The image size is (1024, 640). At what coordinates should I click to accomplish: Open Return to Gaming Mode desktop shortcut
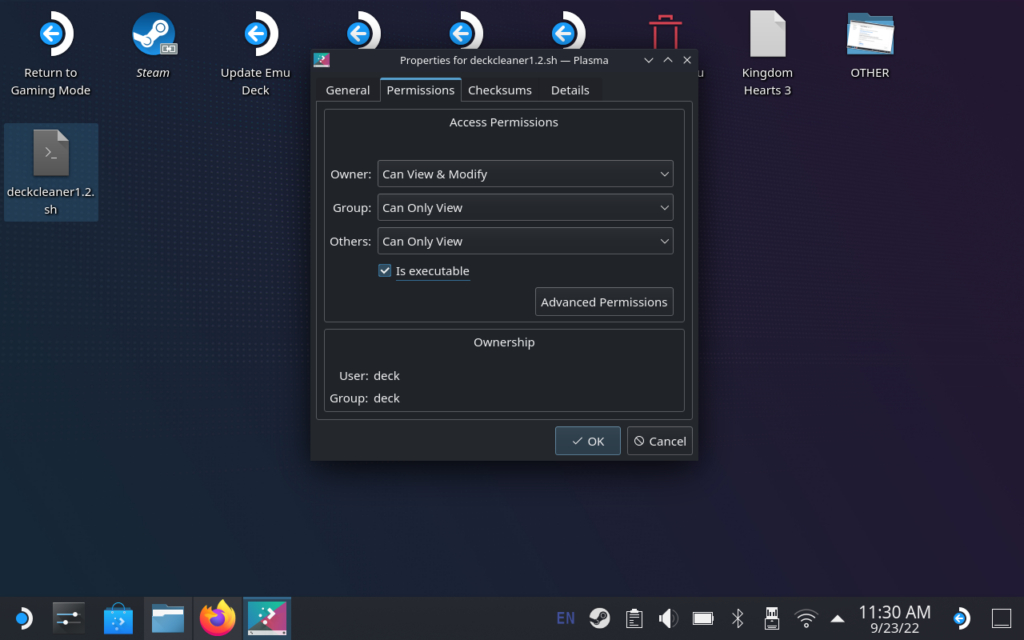pos(51,54)
